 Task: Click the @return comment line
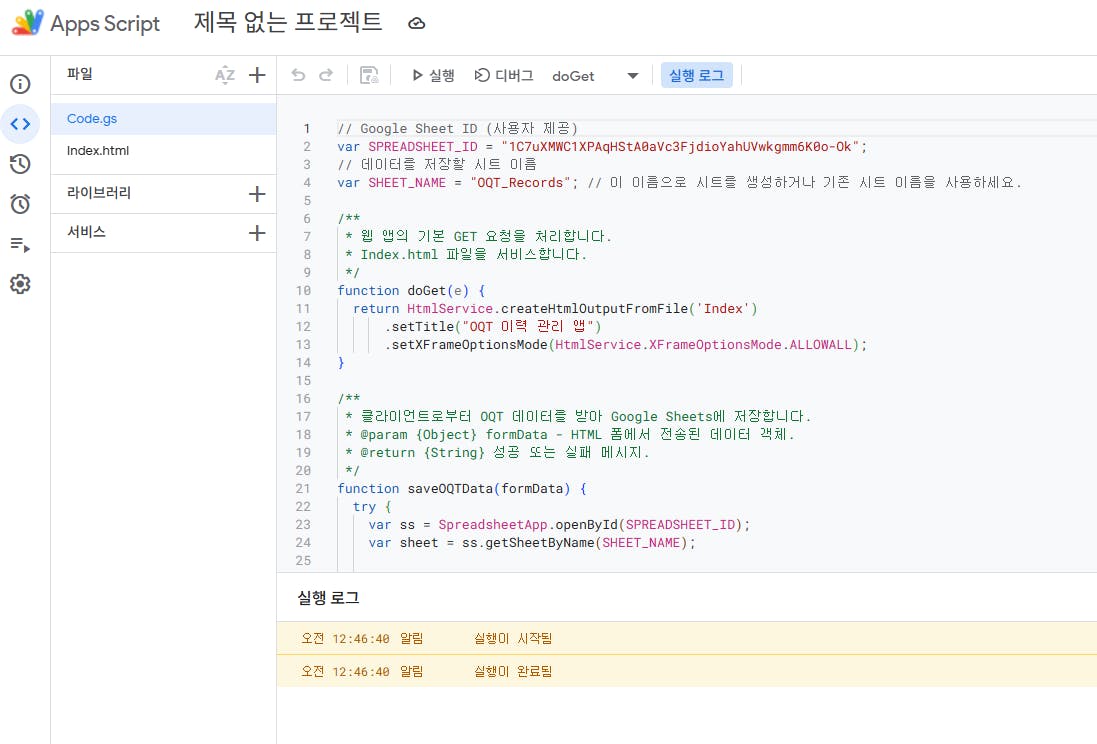click(497, 453)
